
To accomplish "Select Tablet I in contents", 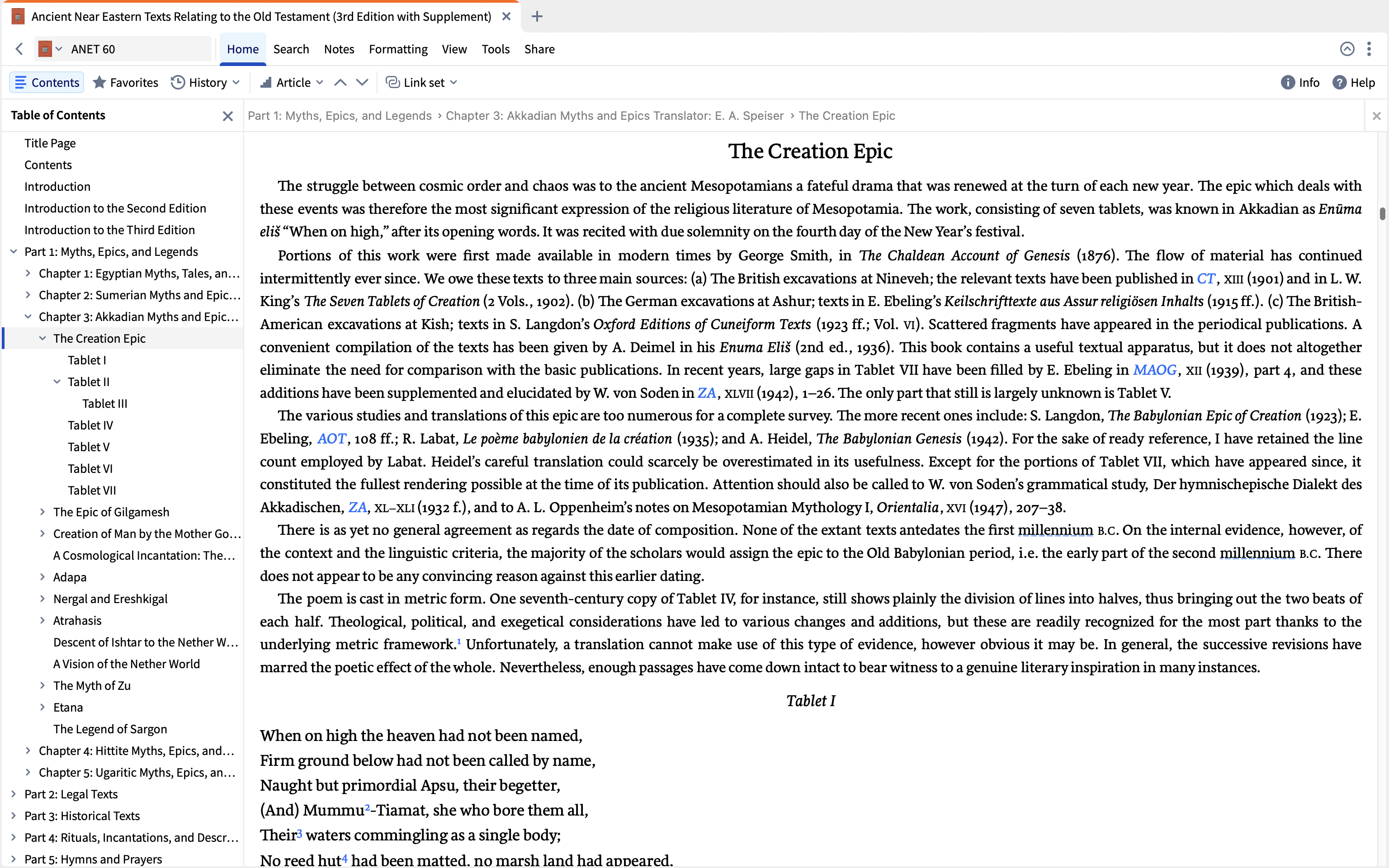I will (x=87, y=360).
